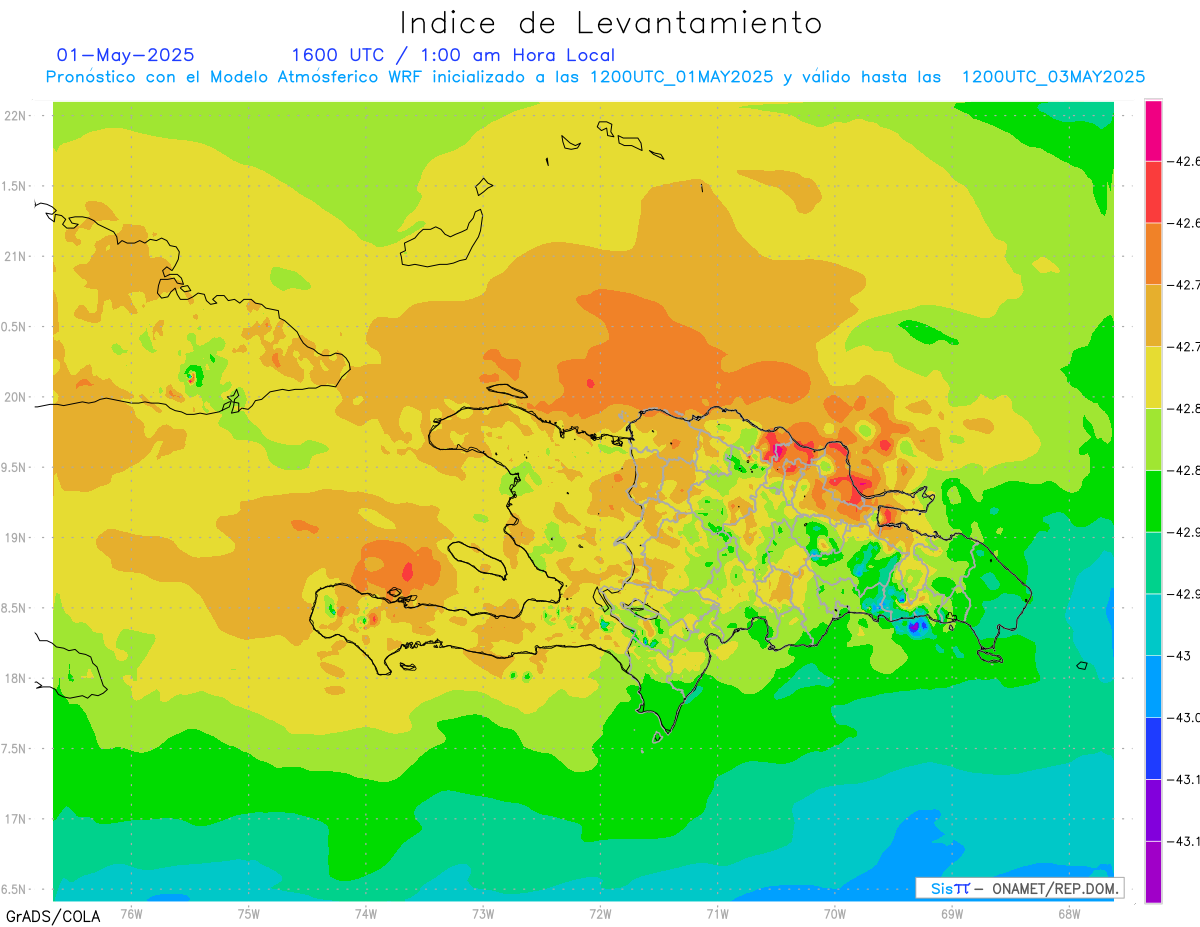Click the '21N' latitude axis label

15,257
